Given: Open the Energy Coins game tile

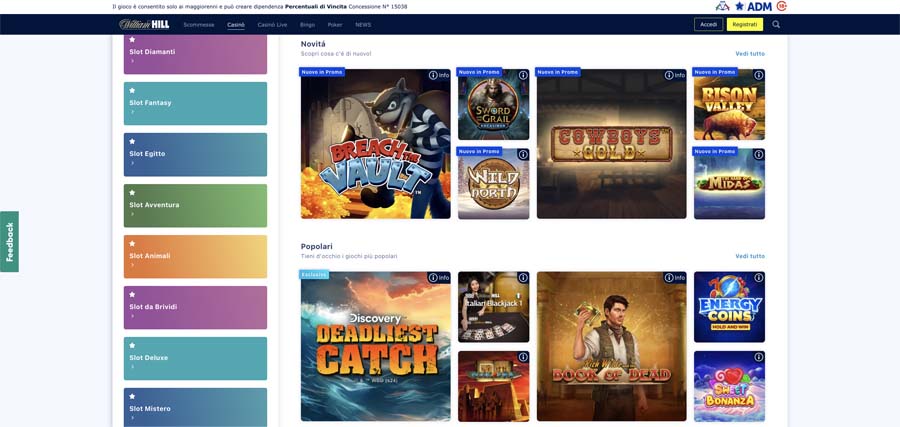Looking at the screenshot, I should pos(730,307).
